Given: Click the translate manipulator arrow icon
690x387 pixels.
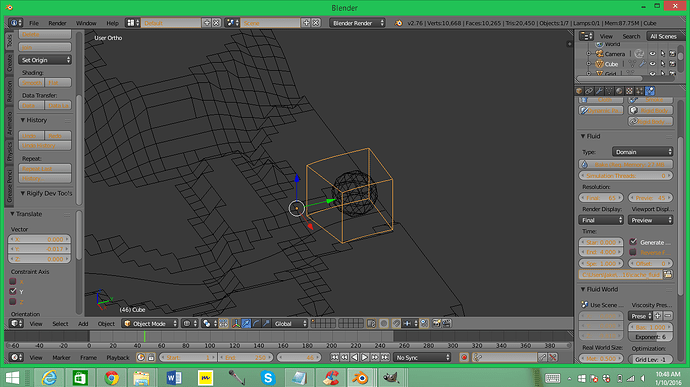Looking at the screenshot, I should 246,324.
